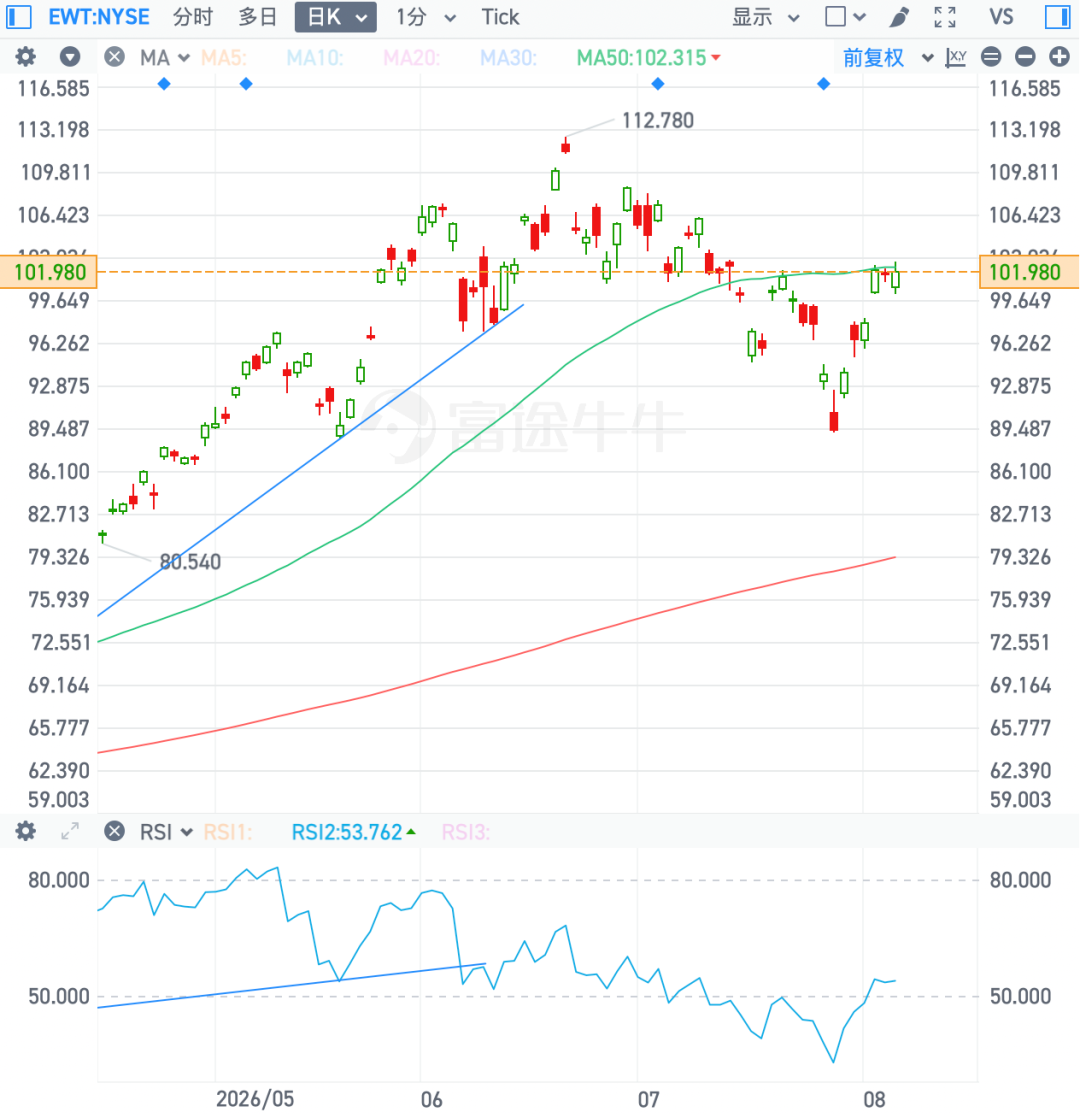
Task: Click the 80.540 low price label
Action: (x=190, y=561)
